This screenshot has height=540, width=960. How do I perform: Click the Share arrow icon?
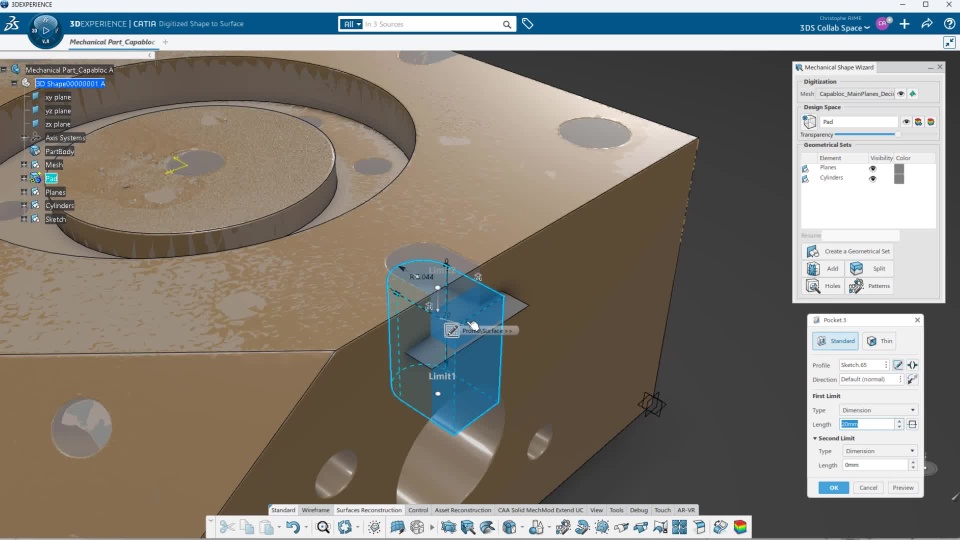[x=927, y=24]
